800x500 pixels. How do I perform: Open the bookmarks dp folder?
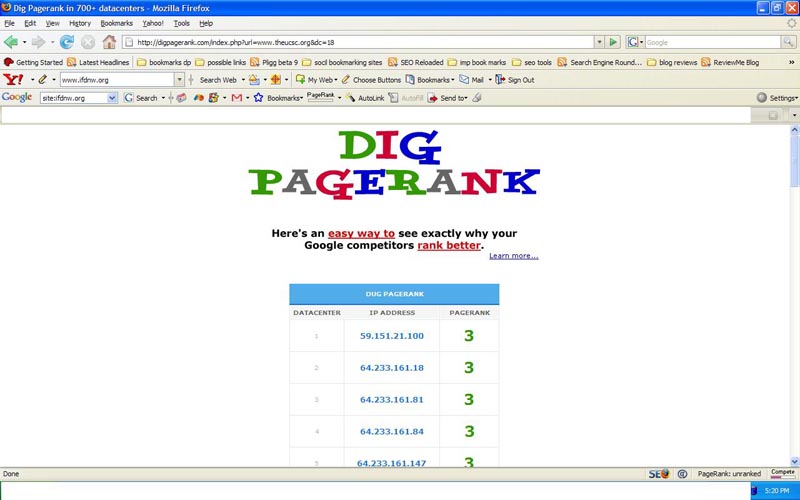tap(164, 62)
